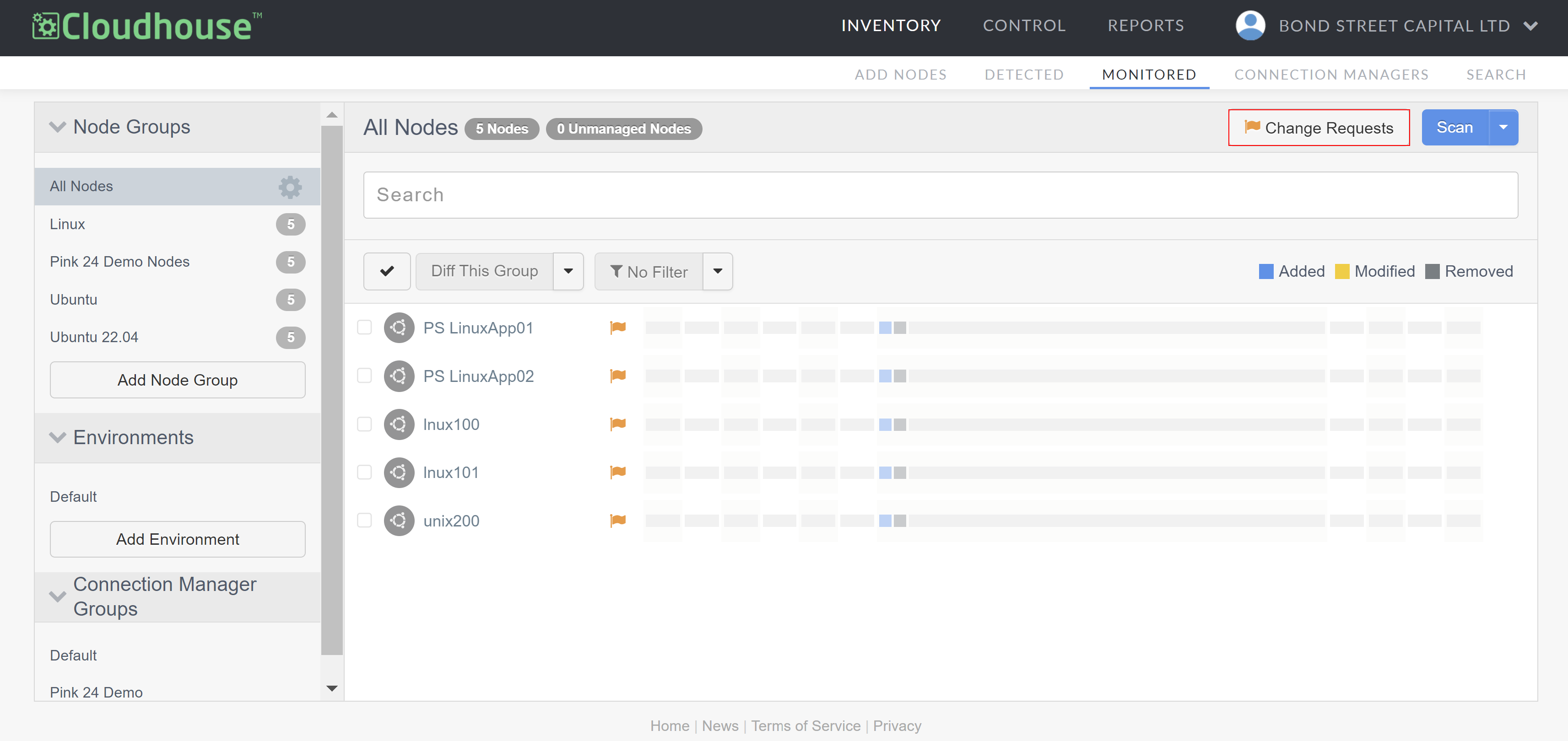The height and width of the screenshot is (741, 1568).
Task: Click the Ubuntu icon for unix200
Action: click(x=399, y=521)
